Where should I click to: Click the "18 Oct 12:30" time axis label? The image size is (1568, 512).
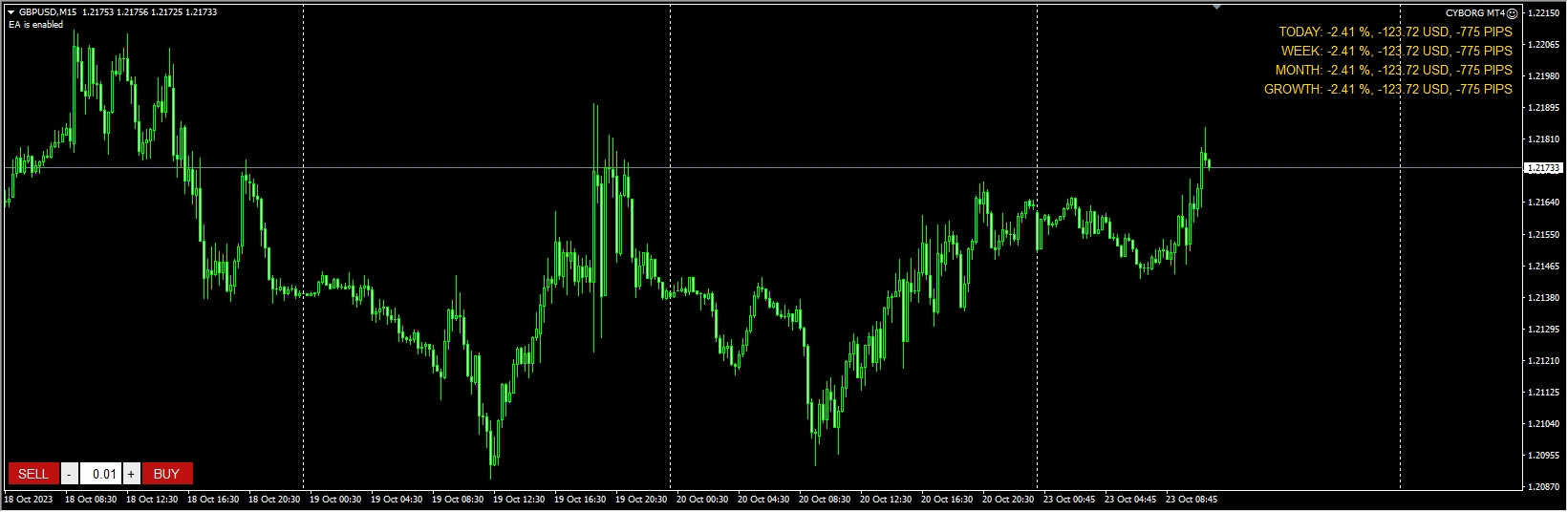pos(152,499)
